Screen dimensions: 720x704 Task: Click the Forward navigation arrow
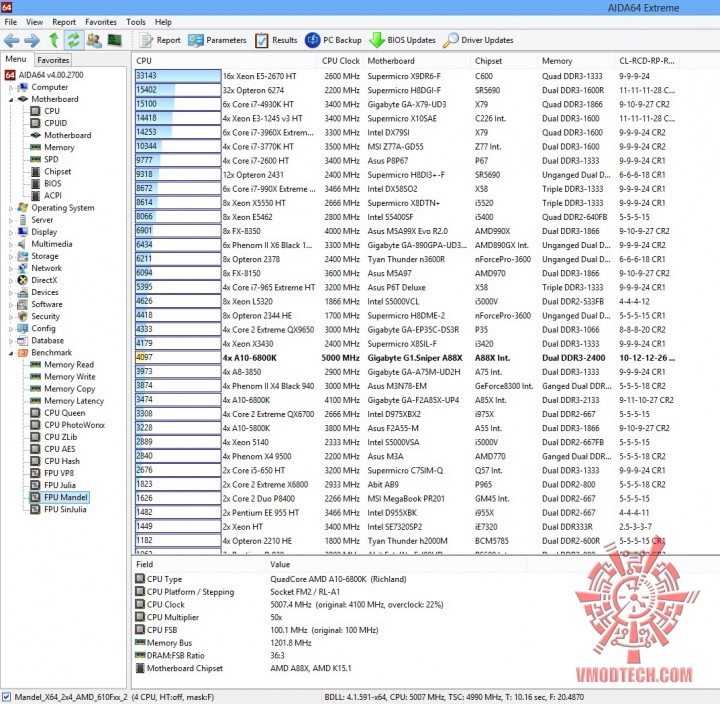[32, 40]
